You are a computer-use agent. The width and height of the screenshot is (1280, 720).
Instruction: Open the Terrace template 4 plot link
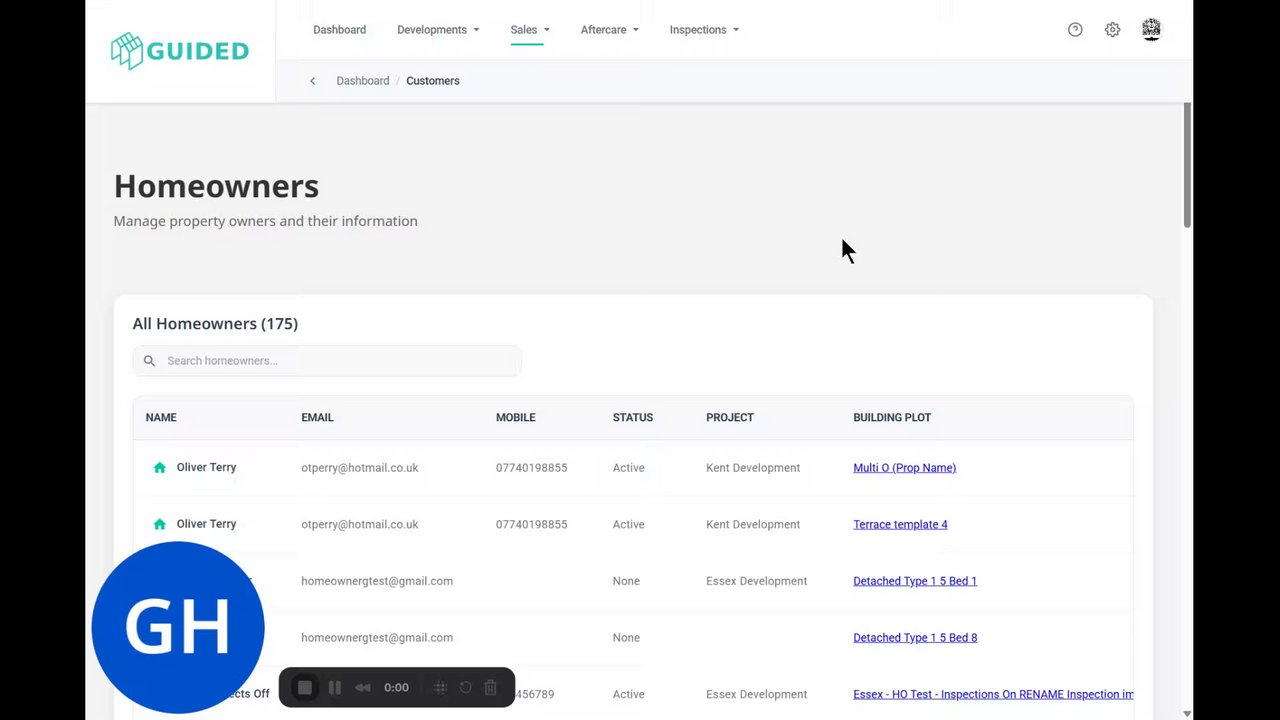point(900,524)
